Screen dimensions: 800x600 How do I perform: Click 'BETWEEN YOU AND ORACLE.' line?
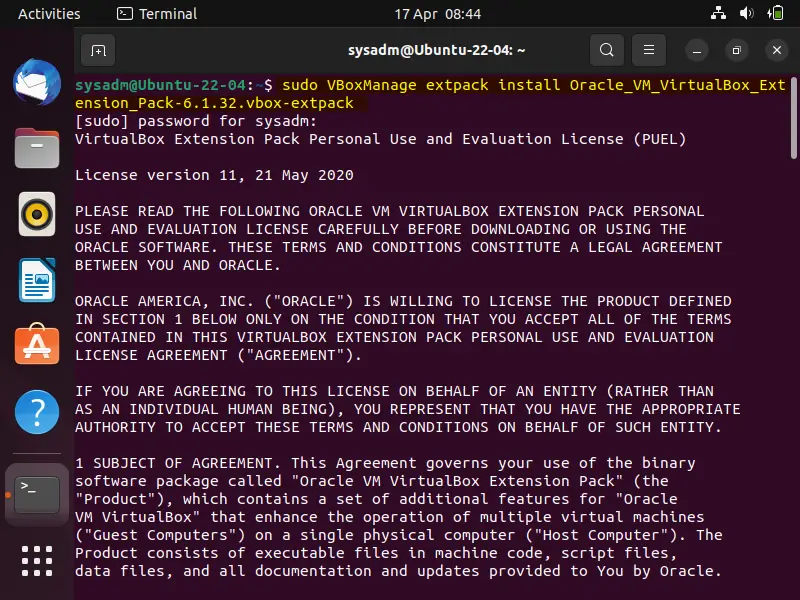178,265
